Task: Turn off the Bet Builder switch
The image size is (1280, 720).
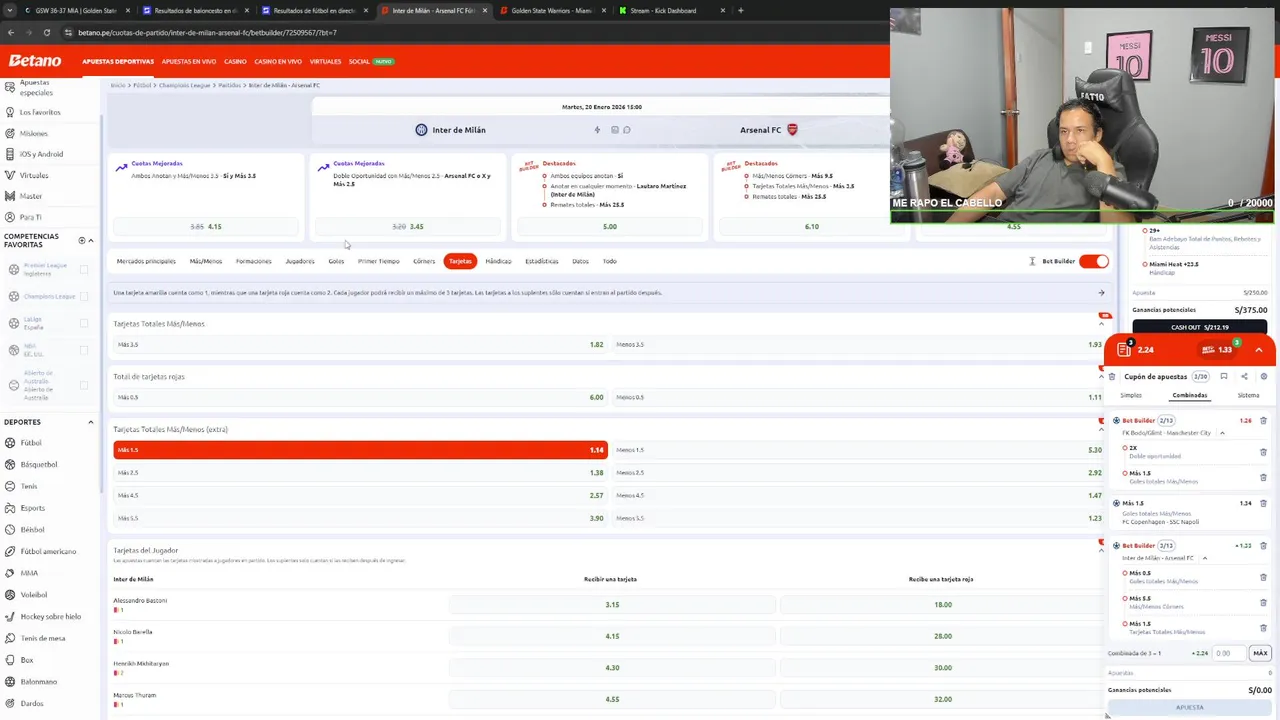Action: [x=1094, y=261]
